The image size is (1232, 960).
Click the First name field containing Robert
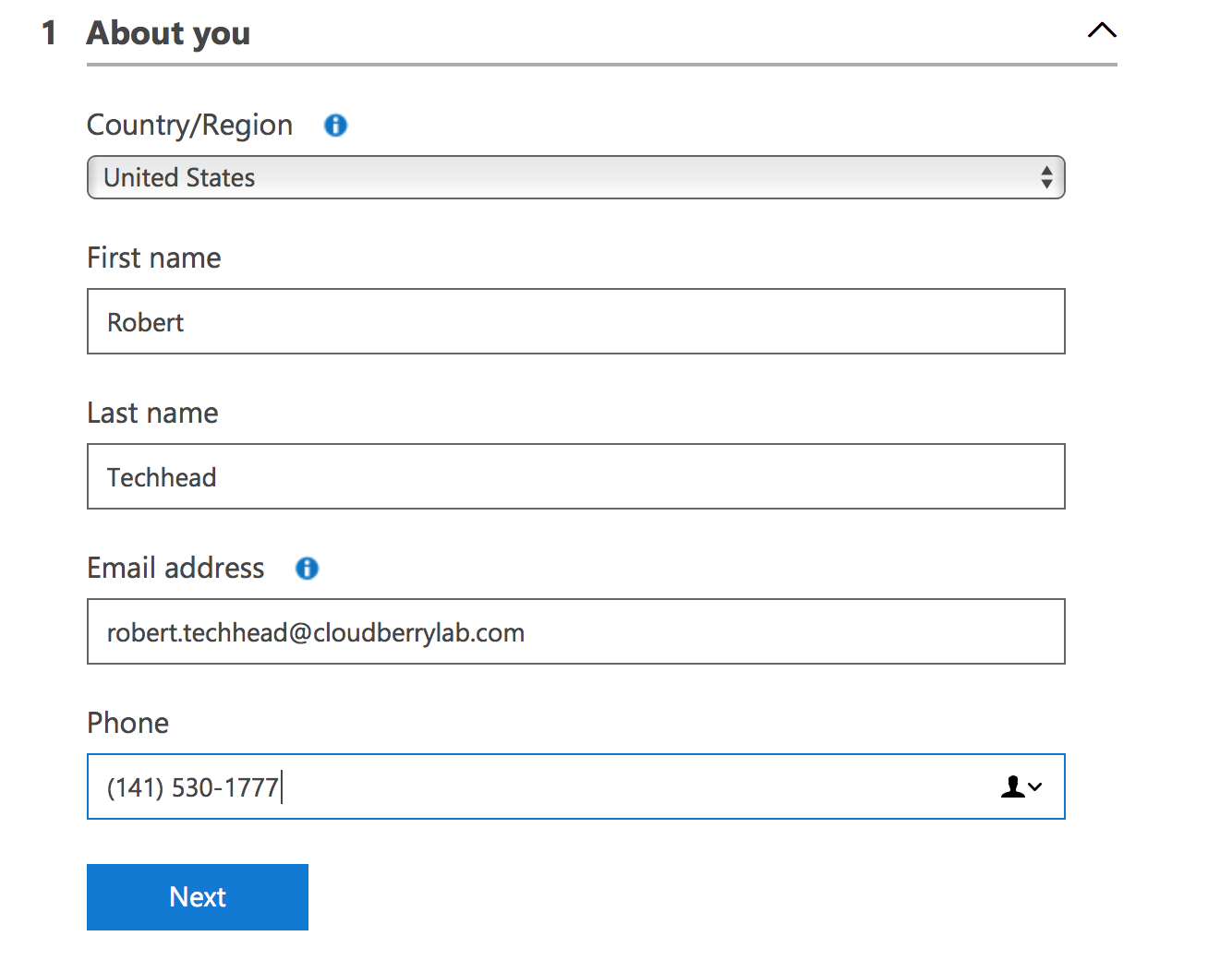pos(576,321)
